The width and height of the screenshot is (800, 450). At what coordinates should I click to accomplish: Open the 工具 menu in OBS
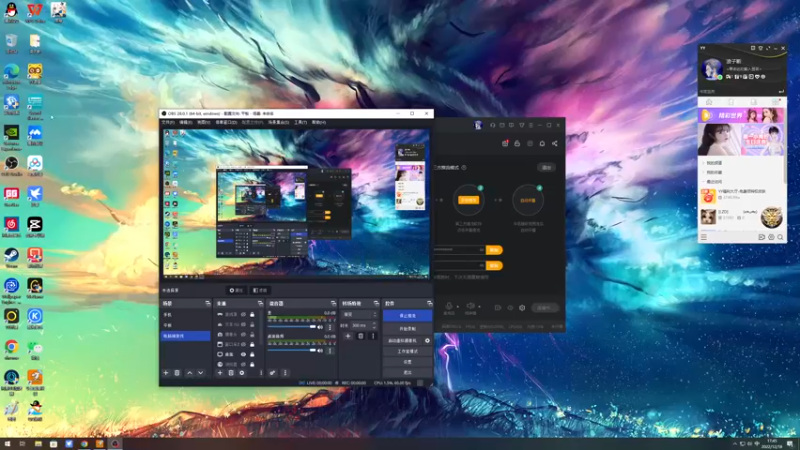[x=301, y=122]
